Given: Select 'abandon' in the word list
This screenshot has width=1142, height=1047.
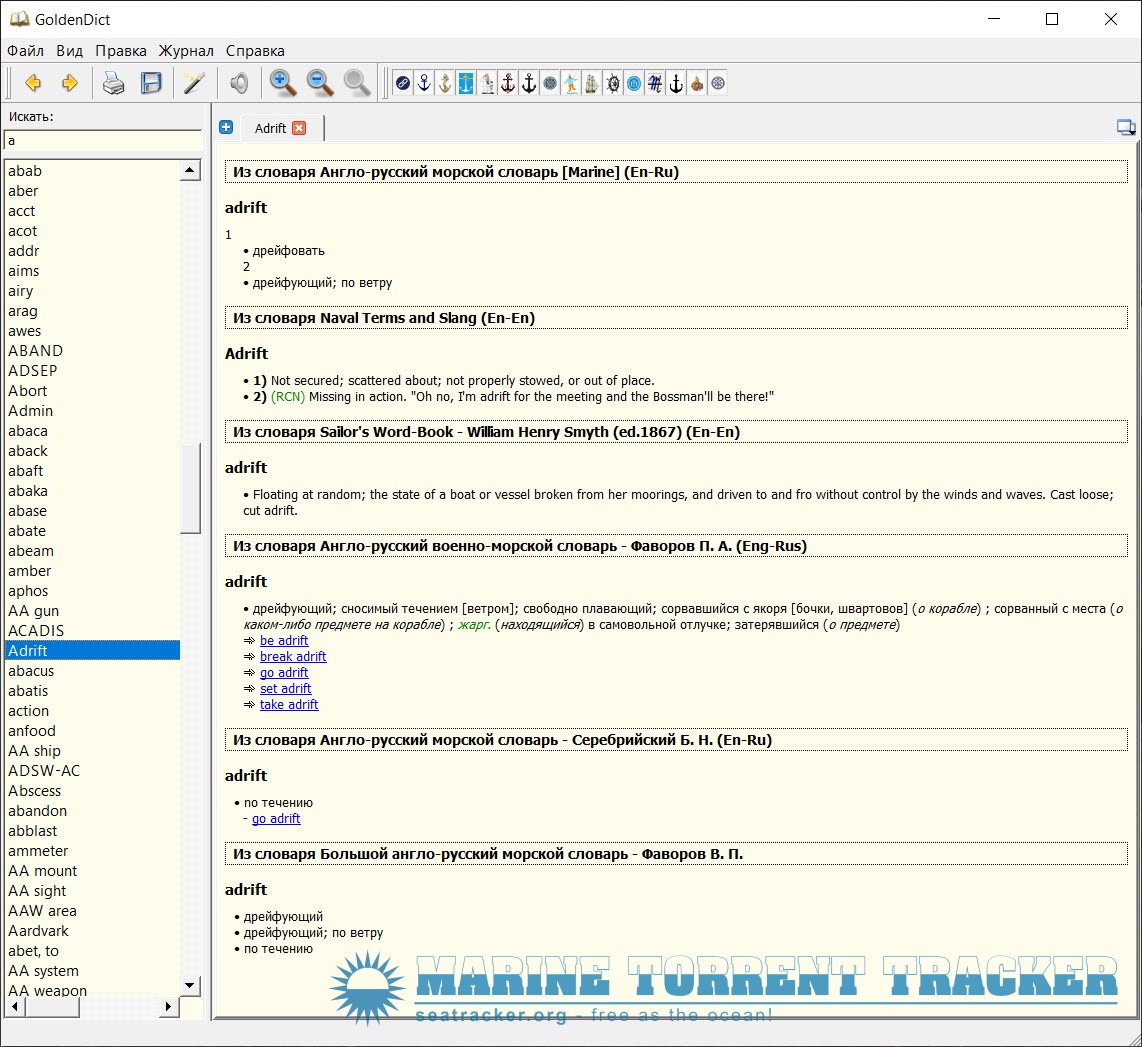Looking at the screenshot, I should pos(92,810).
